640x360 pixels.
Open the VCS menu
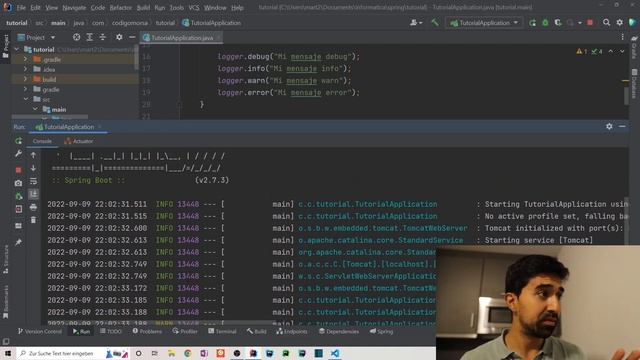pyautogui.click(x=194, y=7)
